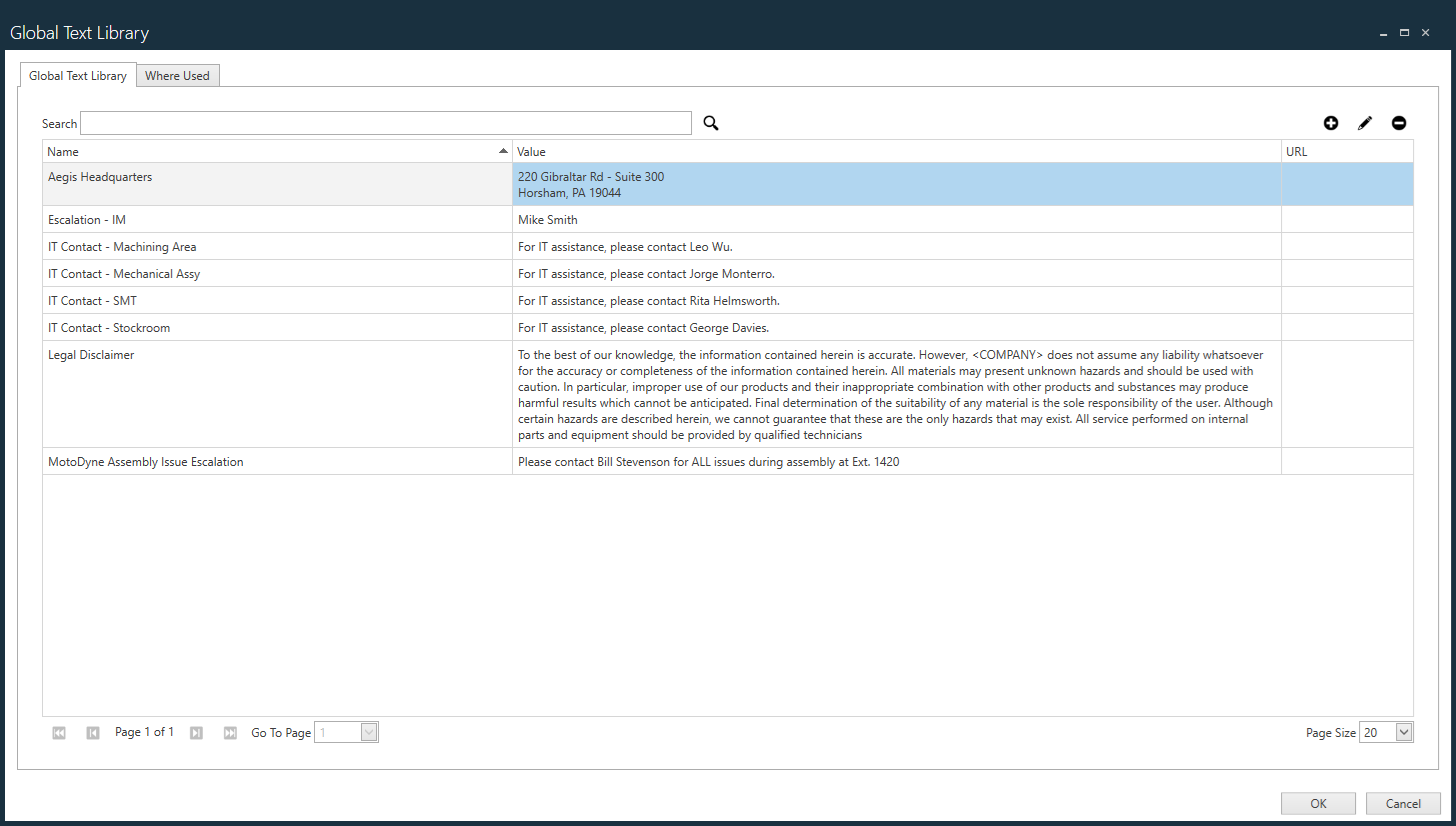Confirm with the OK button
The image size is (1456, 826).
pos(1318,803)
